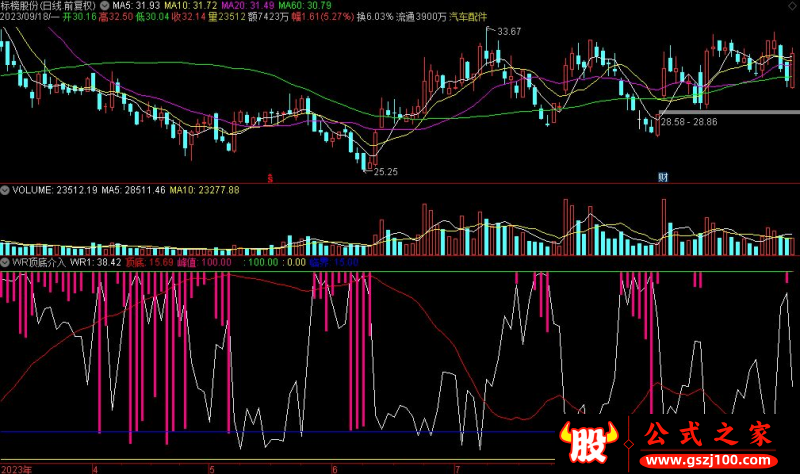Click the turnover amount 额7423万
Image resolution: width=800 pixels, height=474 pixels.
(268, 17)
